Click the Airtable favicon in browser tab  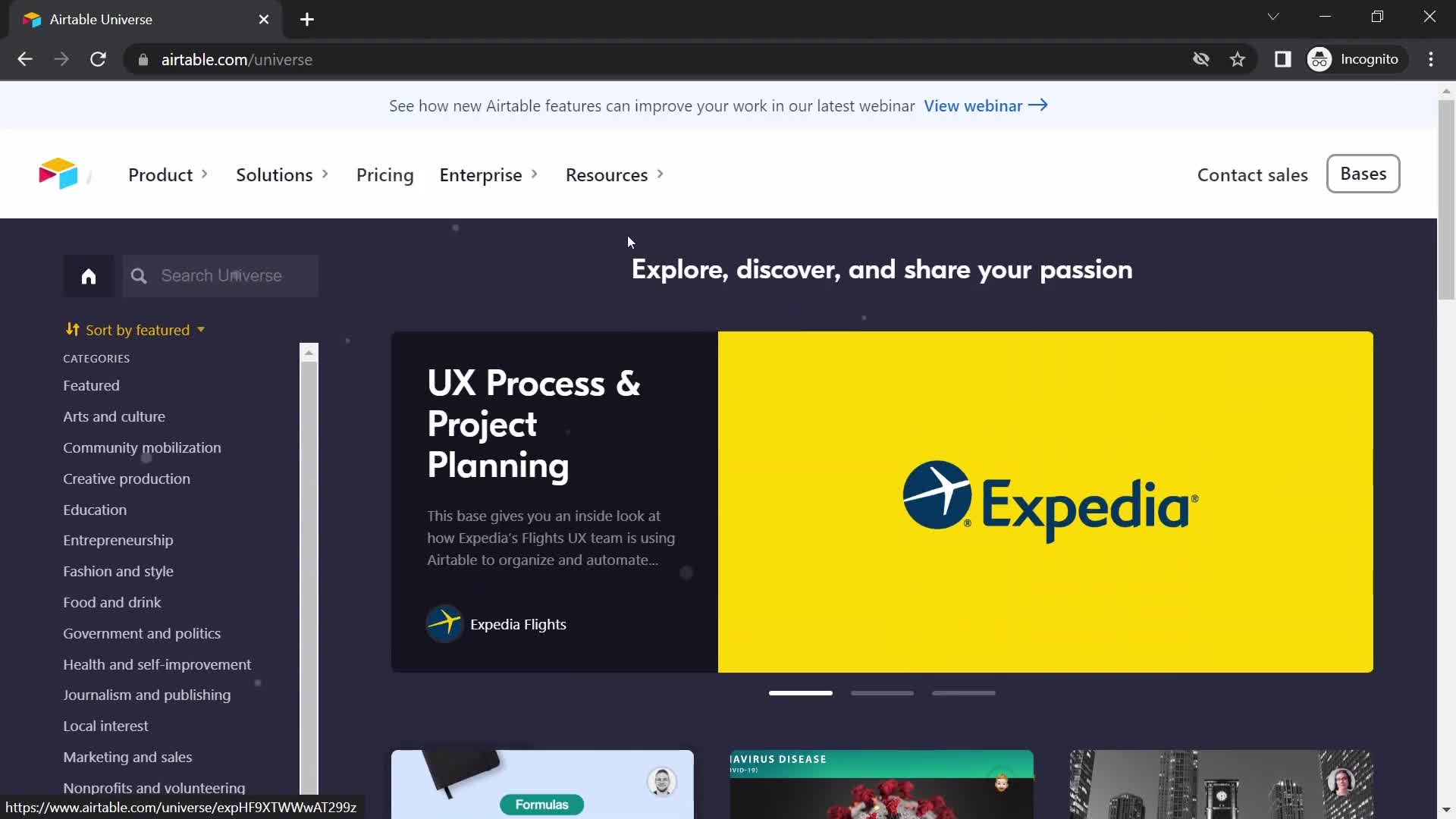31,19
